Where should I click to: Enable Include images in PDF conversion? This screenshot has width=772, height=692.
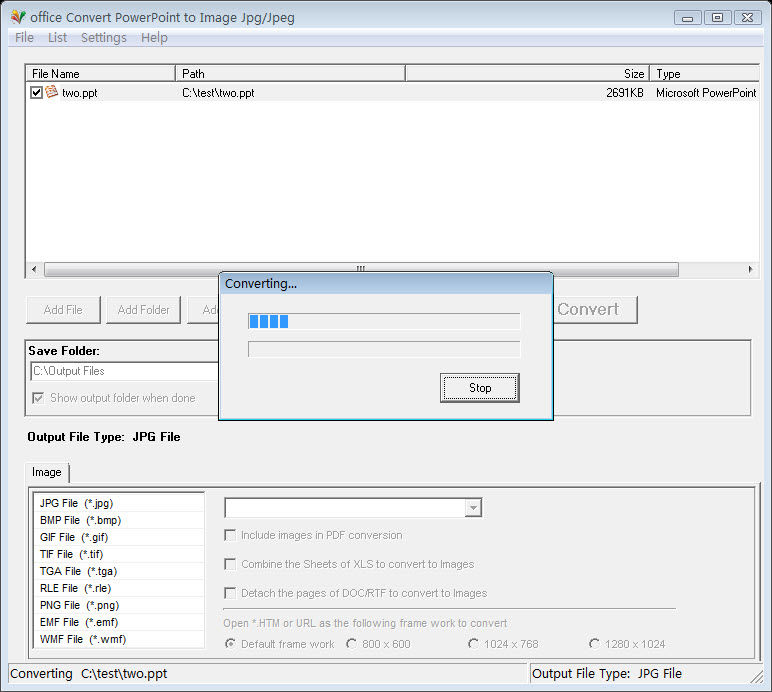tap(231, 535)
